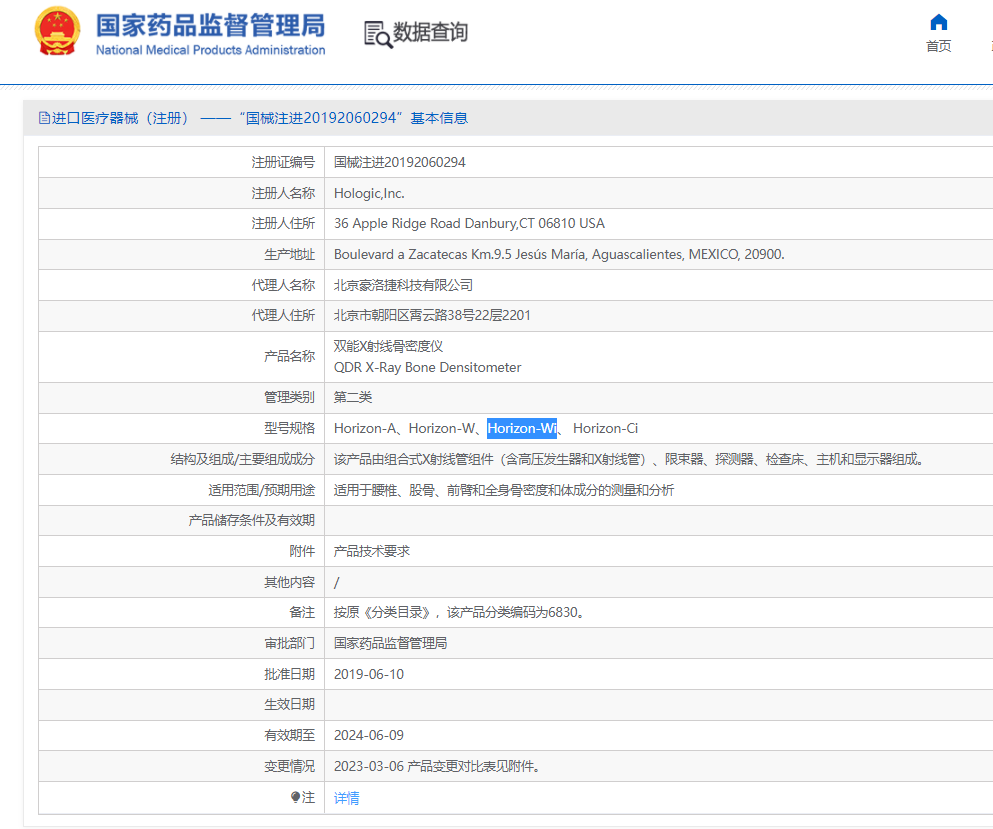Click the bulb icon beside 注
Viewport: 993px width, 829px height.
coord(295,797)
